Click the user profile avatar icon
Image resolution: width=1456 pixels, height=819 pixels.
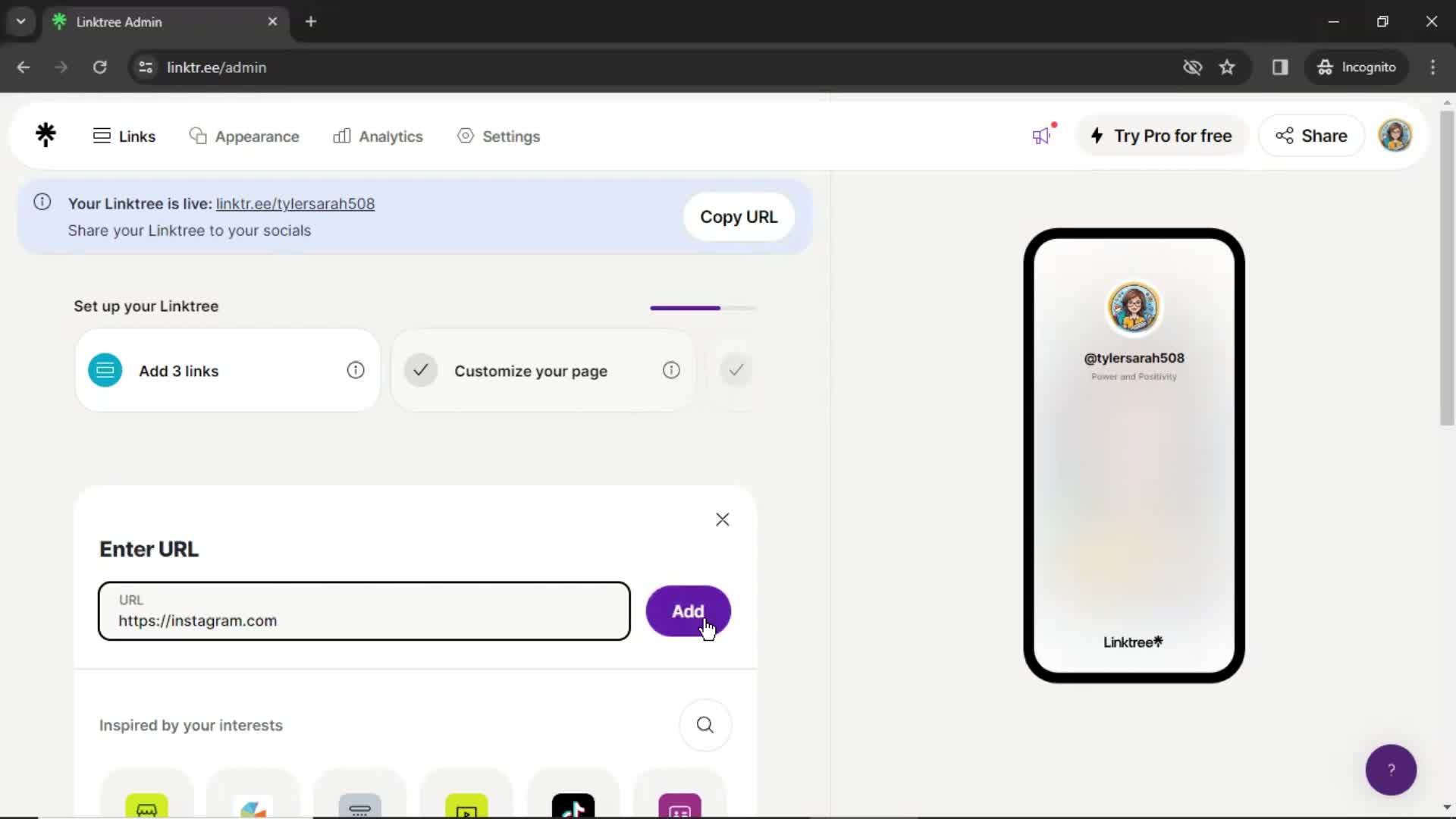click(x=1397, y=135)
